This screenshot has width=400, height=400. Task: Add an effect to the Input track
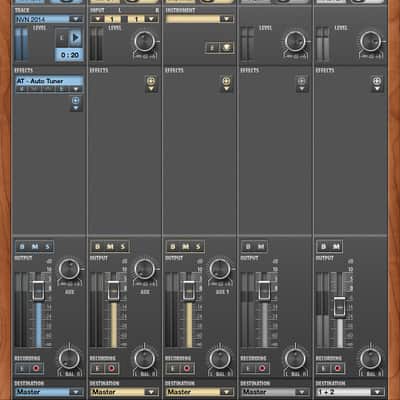coord(151,81)
